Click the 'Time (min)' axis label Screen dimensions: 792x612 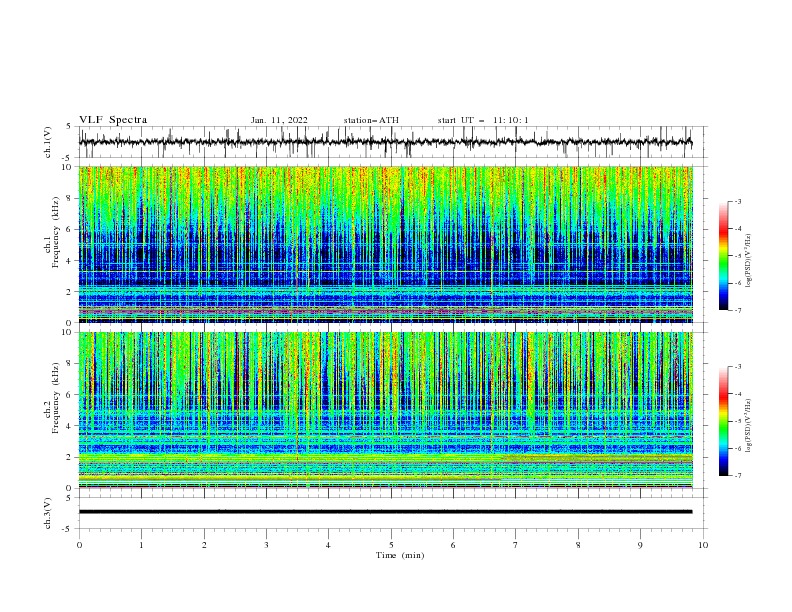[400, 555]
